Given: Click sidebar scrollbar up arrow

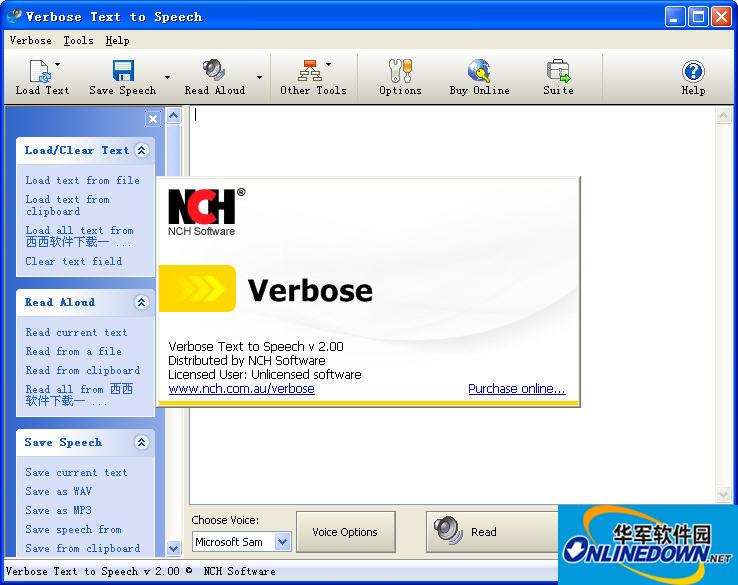Looking at the screenshot, I should [174, 115].
